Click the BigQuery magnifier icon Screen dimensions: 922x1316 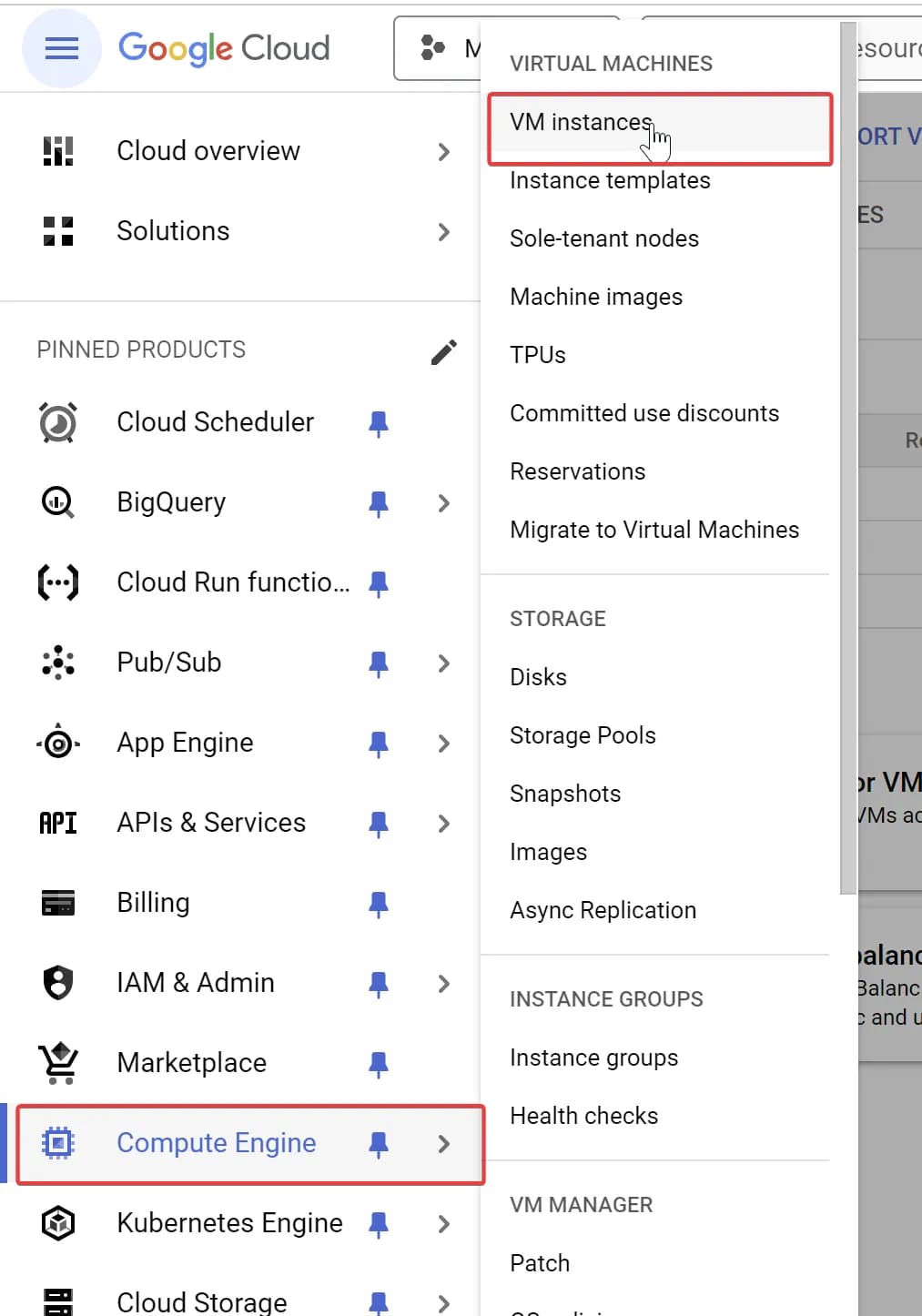coord(58,502)
